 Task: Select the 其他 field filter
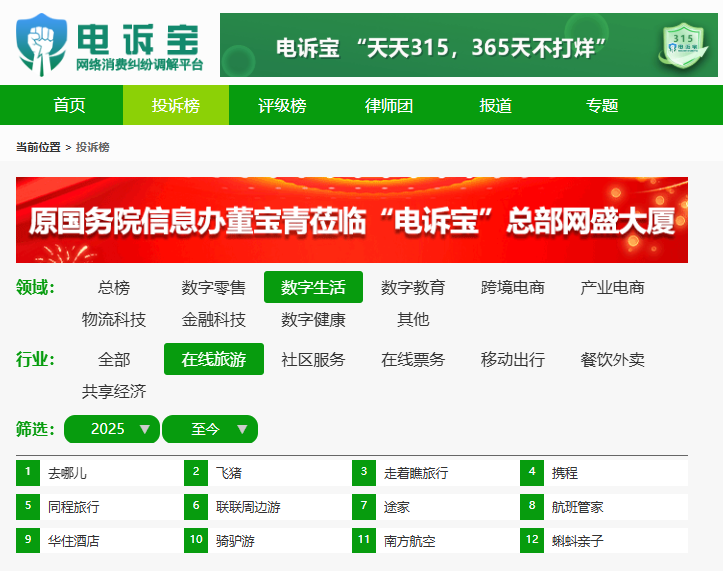click(x=413, y=319)
